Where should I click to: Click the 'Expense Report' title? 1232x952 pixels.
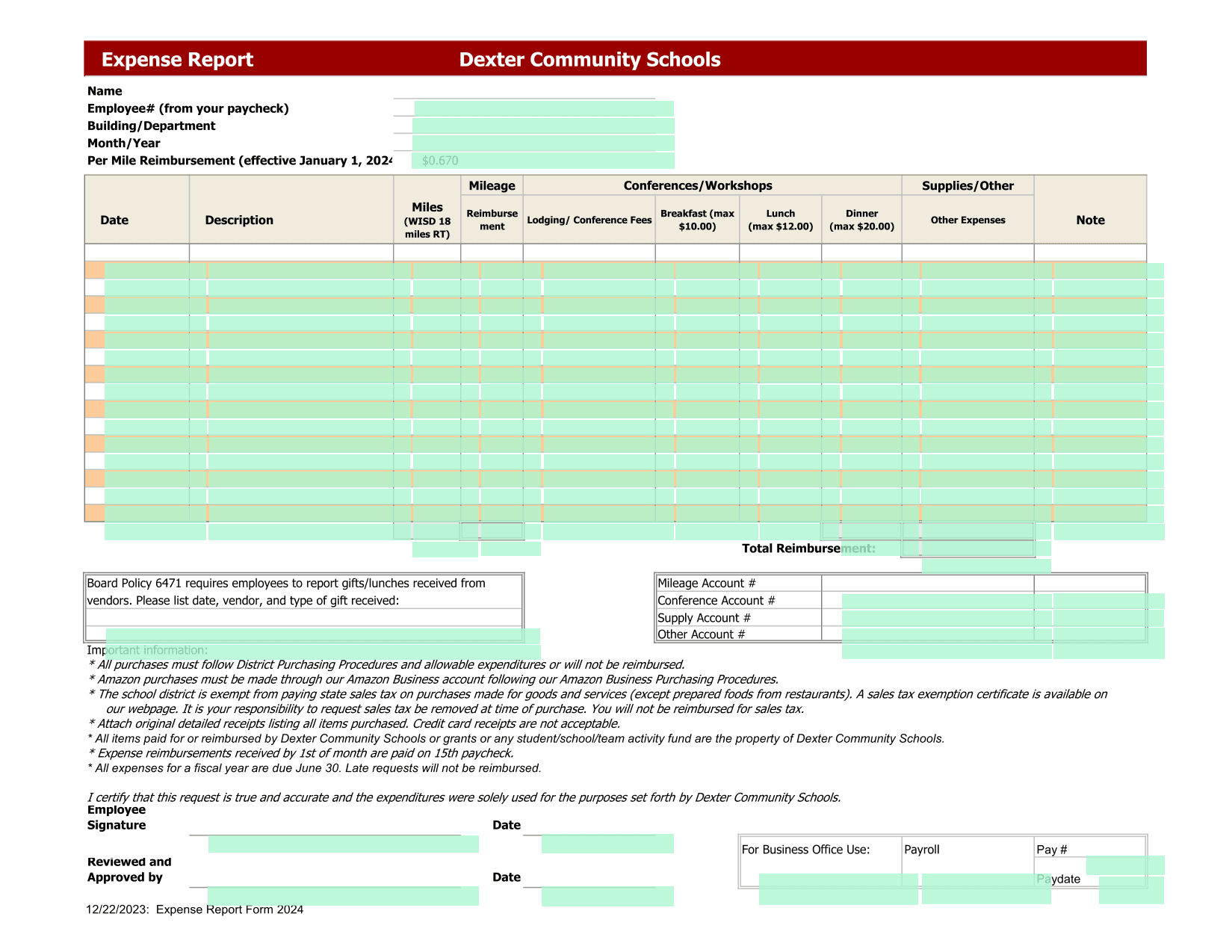(x=177, y=60)
